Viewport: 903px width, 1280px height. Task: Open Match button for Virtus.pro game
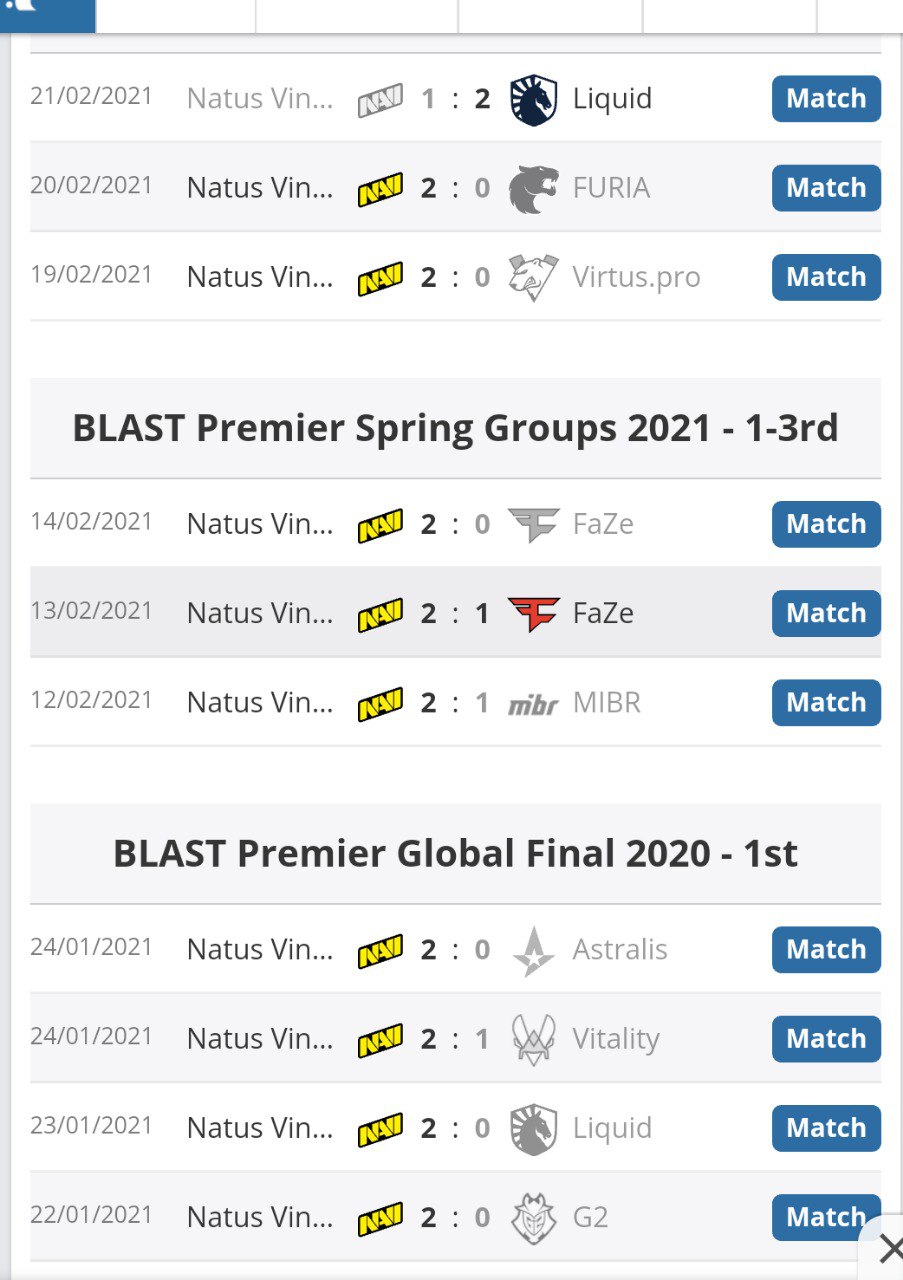pyautogui.click(x=826, y=277)
